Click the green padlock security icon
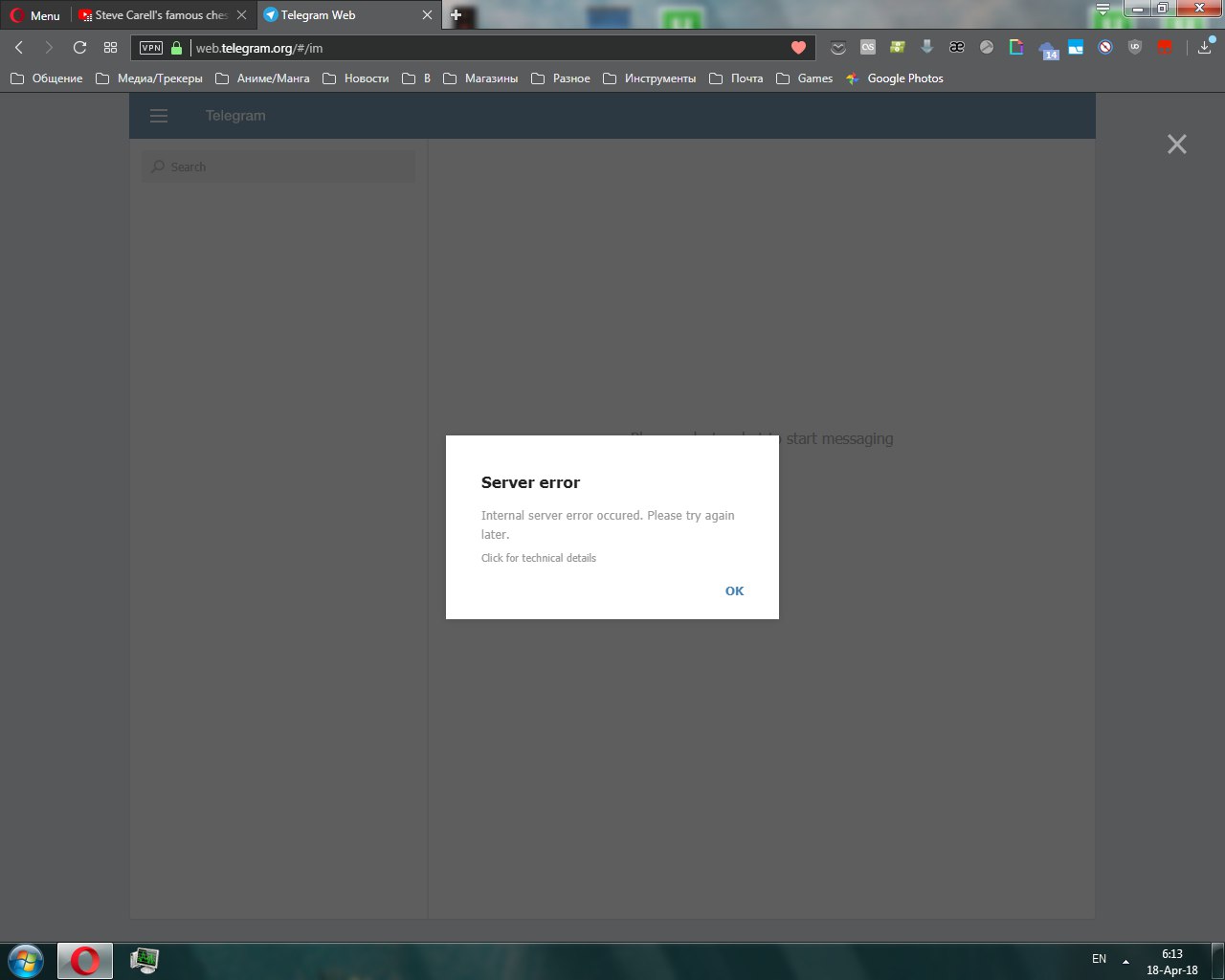The image size is (1225, 980). (176, 48)
